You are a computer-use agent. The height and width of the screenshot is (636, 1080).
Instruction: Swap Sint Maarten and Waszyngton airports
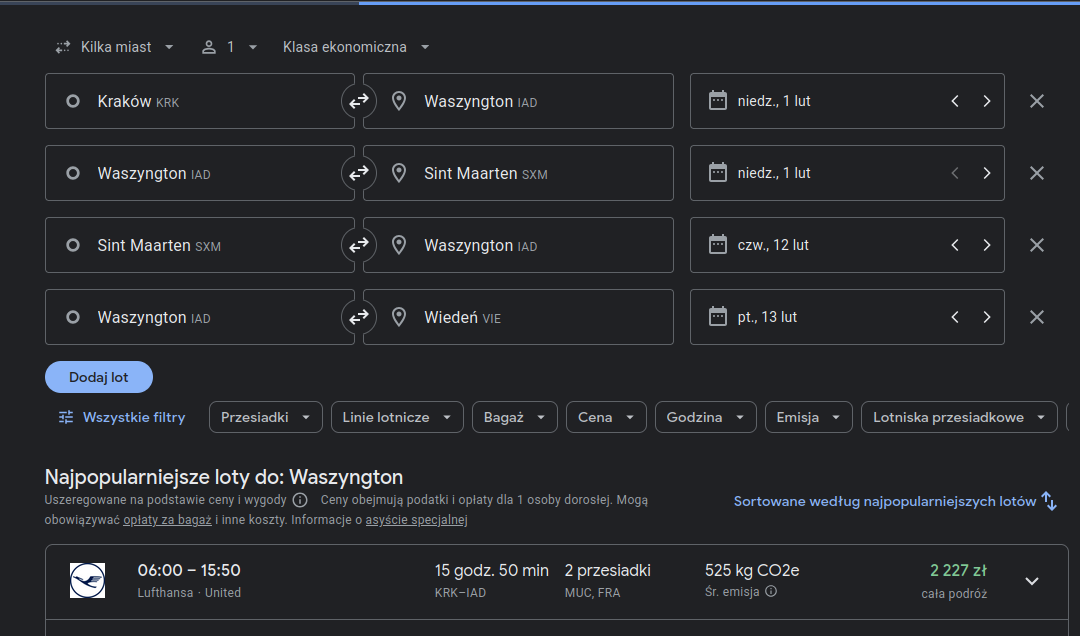click(x=359, y=245)
